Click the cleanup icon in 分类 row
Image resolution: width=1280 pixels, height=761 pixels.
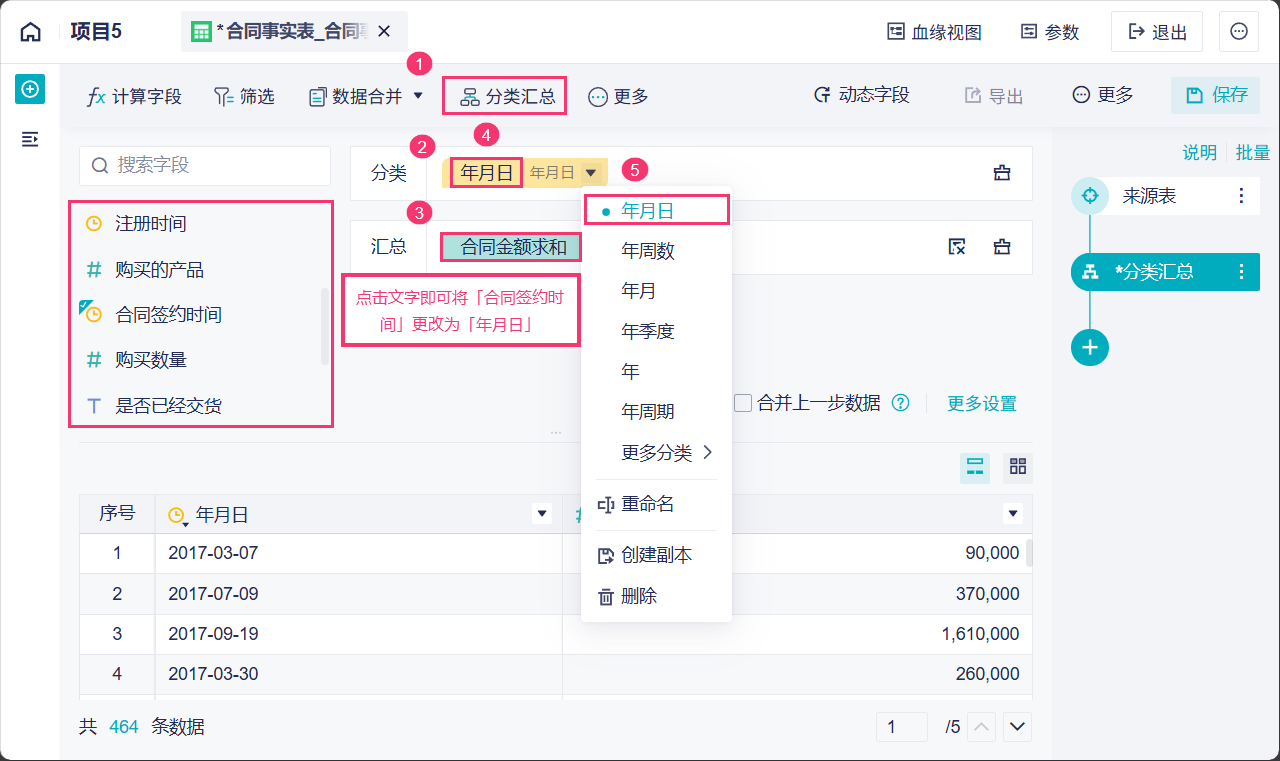[x=1001, y=173]
